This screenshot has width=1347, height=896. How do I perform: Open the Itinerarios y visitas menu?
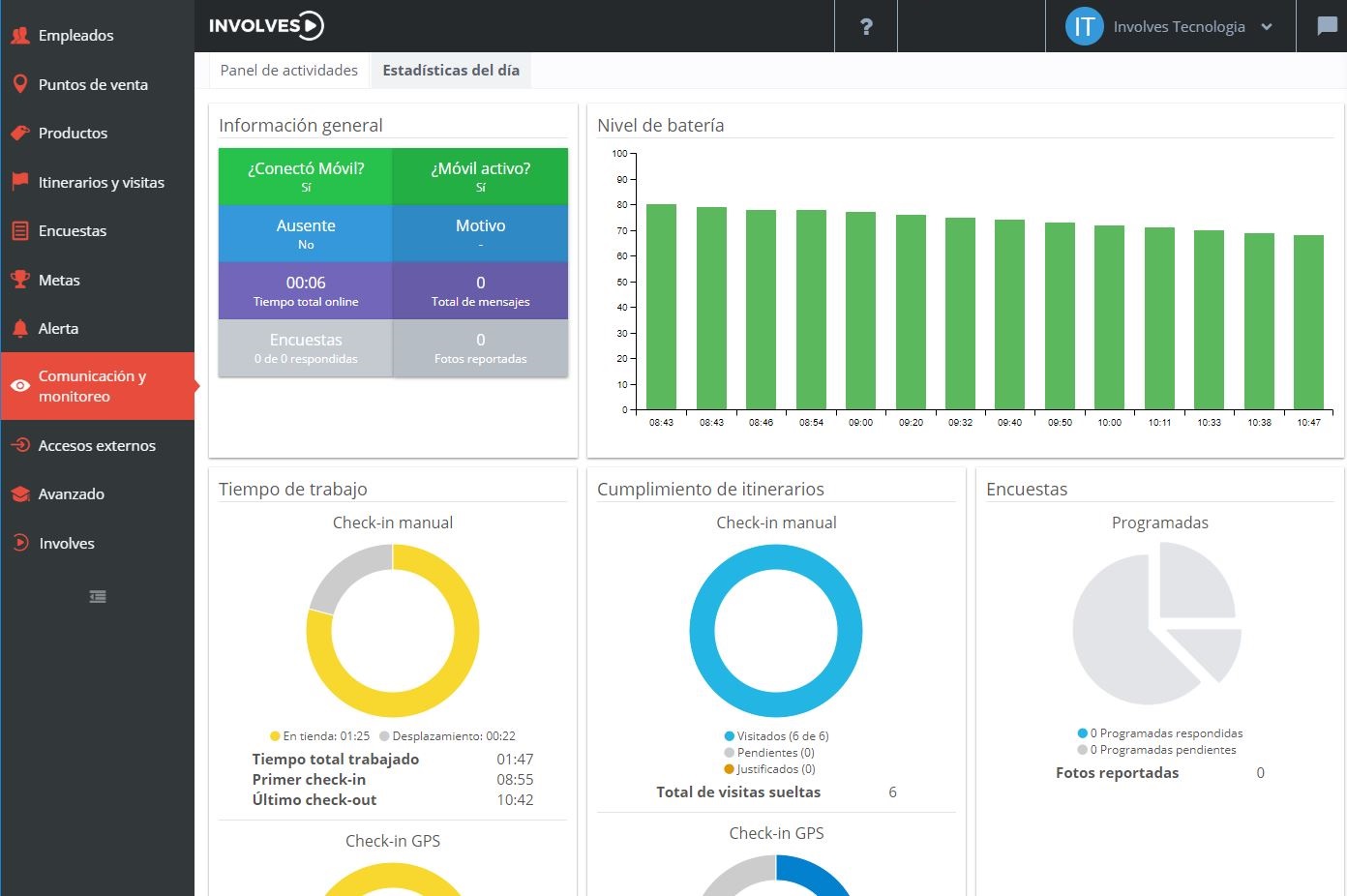tap(97, 182)
